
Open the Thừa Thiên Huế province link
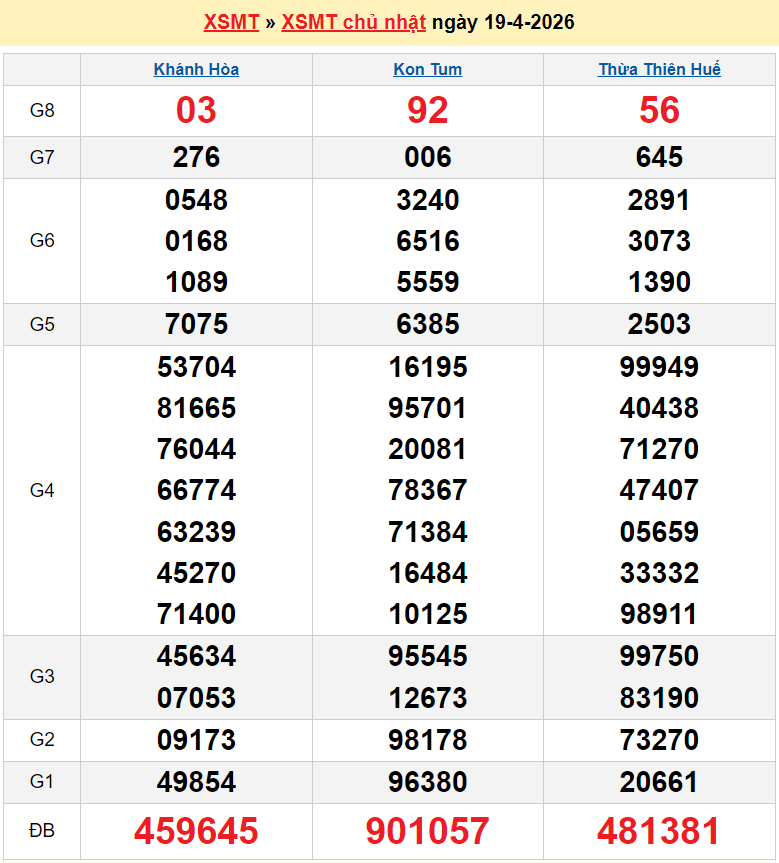(659, 69)
